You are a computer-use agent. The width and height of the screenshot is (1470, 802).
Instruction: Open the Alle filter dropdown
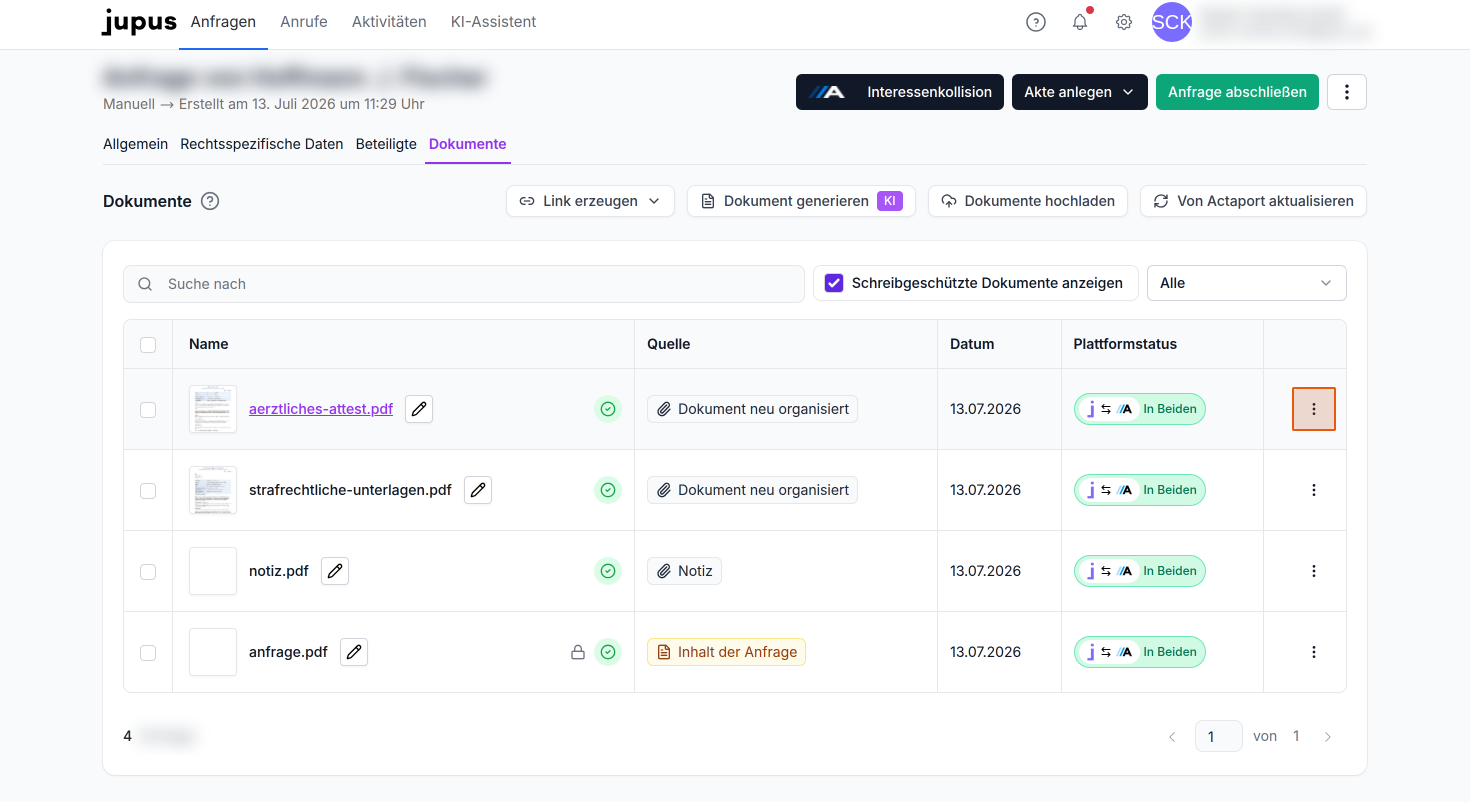[1246, 283]
